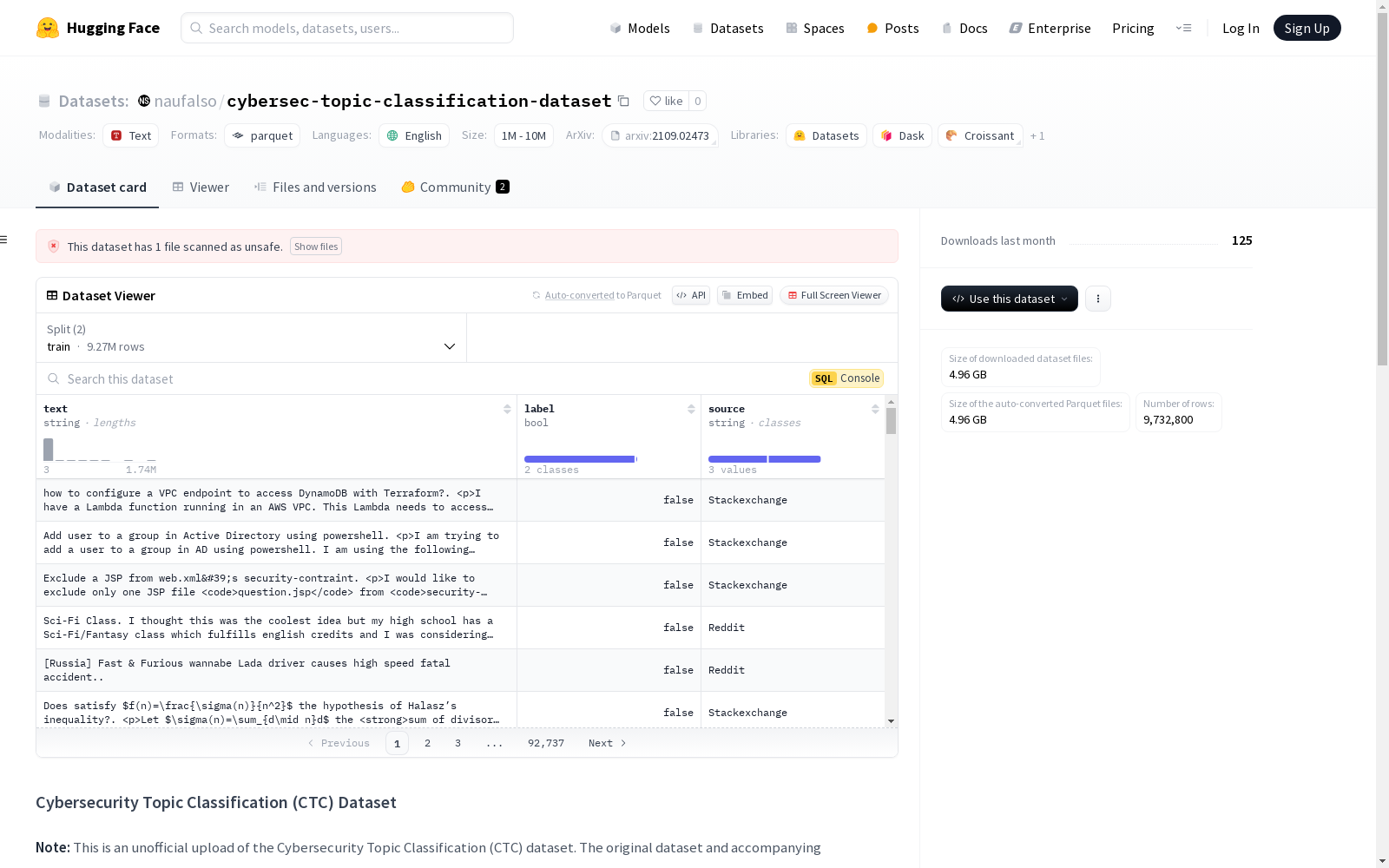
Task: Click the unsafe file warning icon
Action: [x=53, y=247]
